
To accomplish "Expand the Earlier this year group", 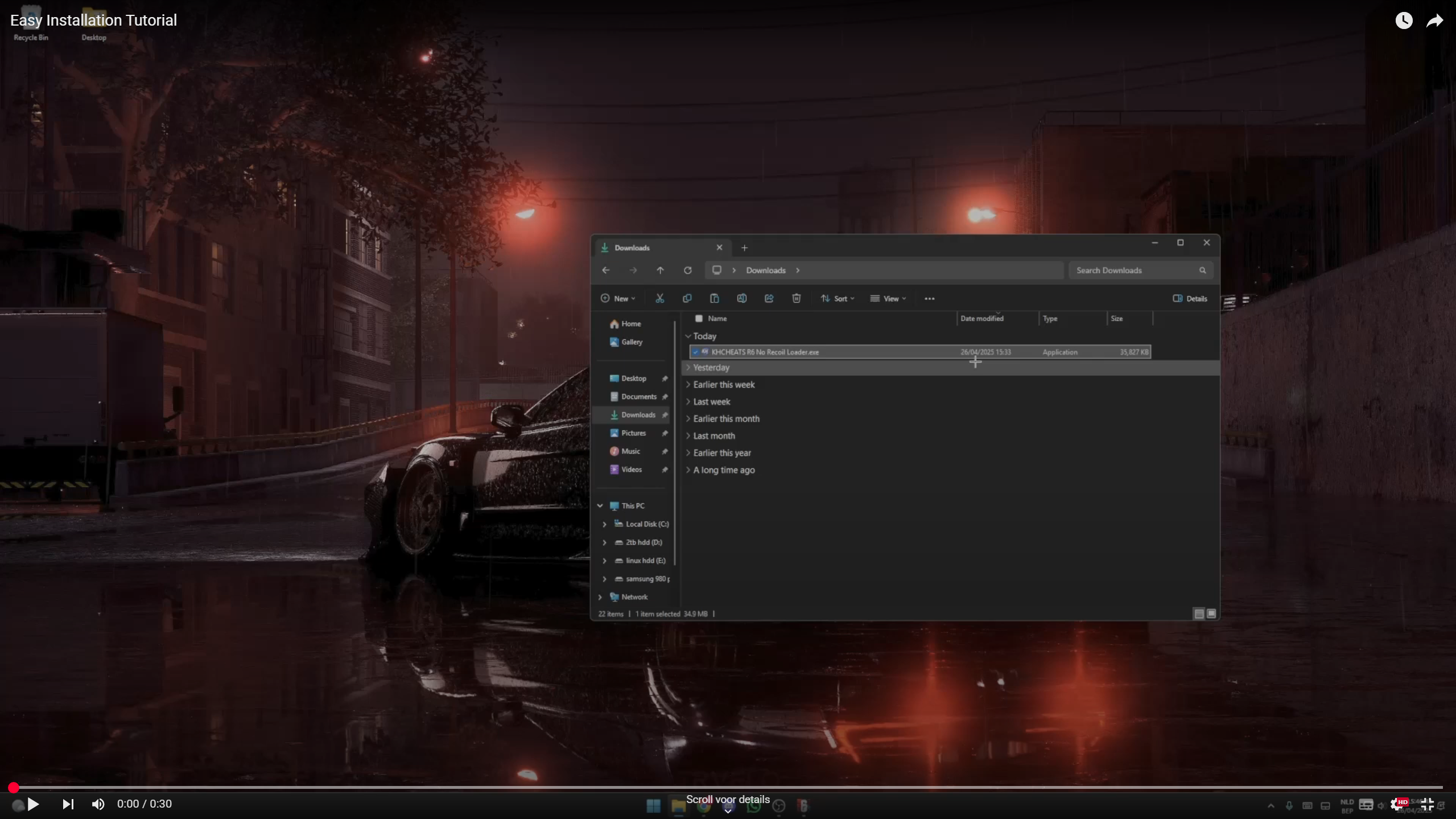I will click(x=688, y=453).
